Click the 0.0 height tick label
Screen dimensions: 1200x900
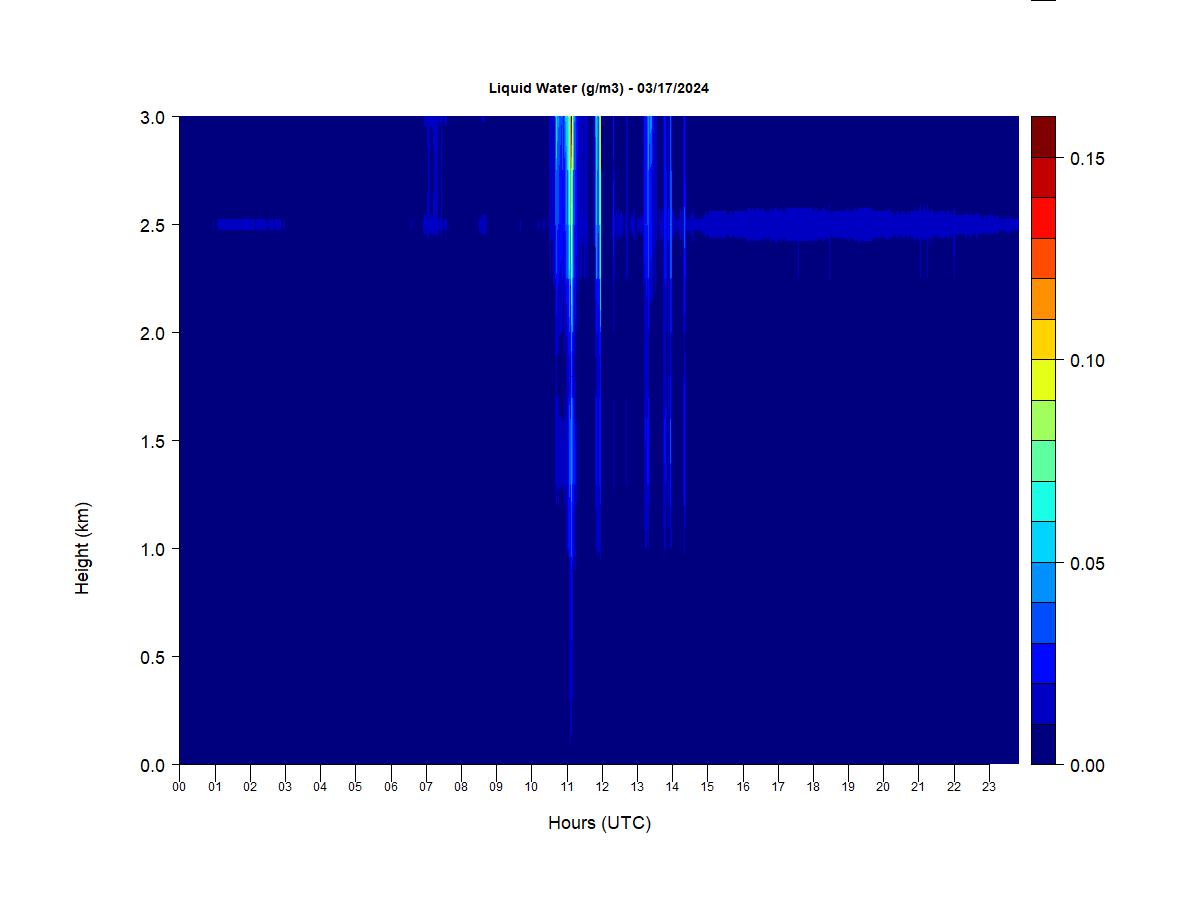tap(153, 765)
